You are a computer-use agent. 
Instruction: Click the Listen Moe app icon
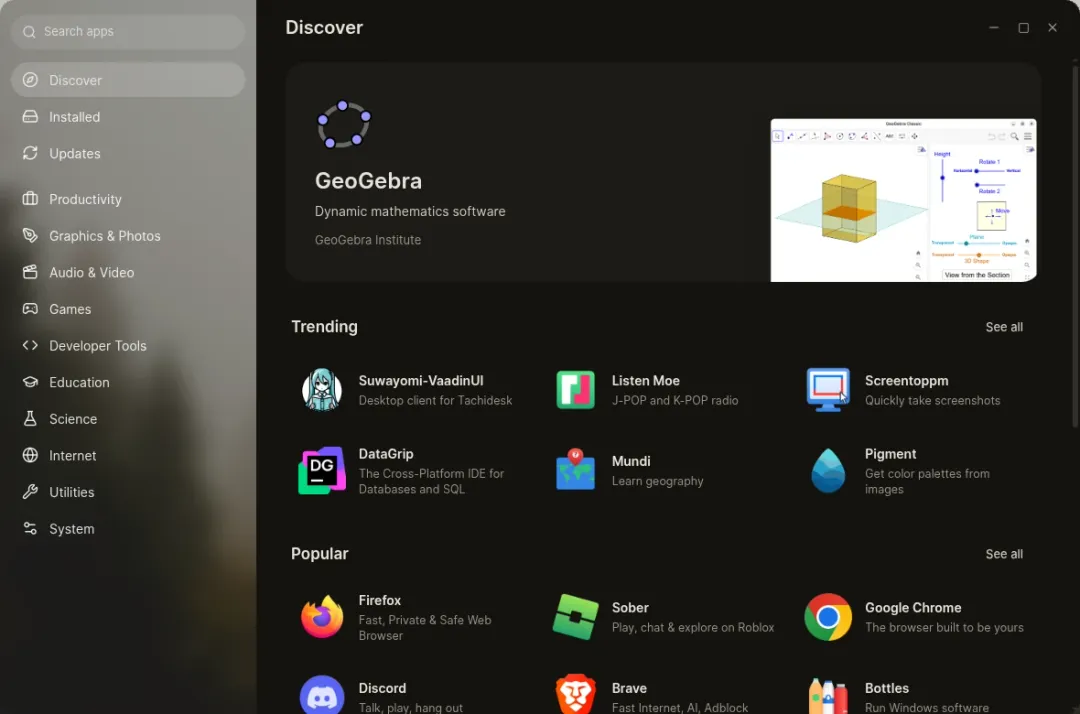[575, 390]
